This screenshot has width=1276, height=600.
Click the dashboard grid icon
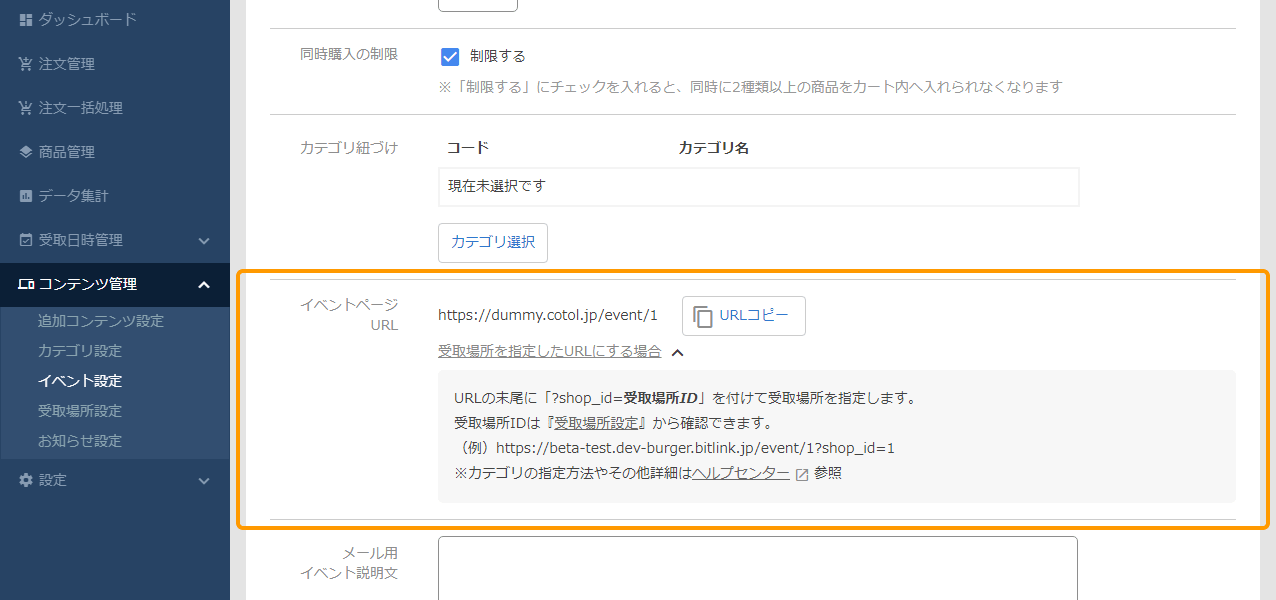pyautogui.click(x=26, y=20)
